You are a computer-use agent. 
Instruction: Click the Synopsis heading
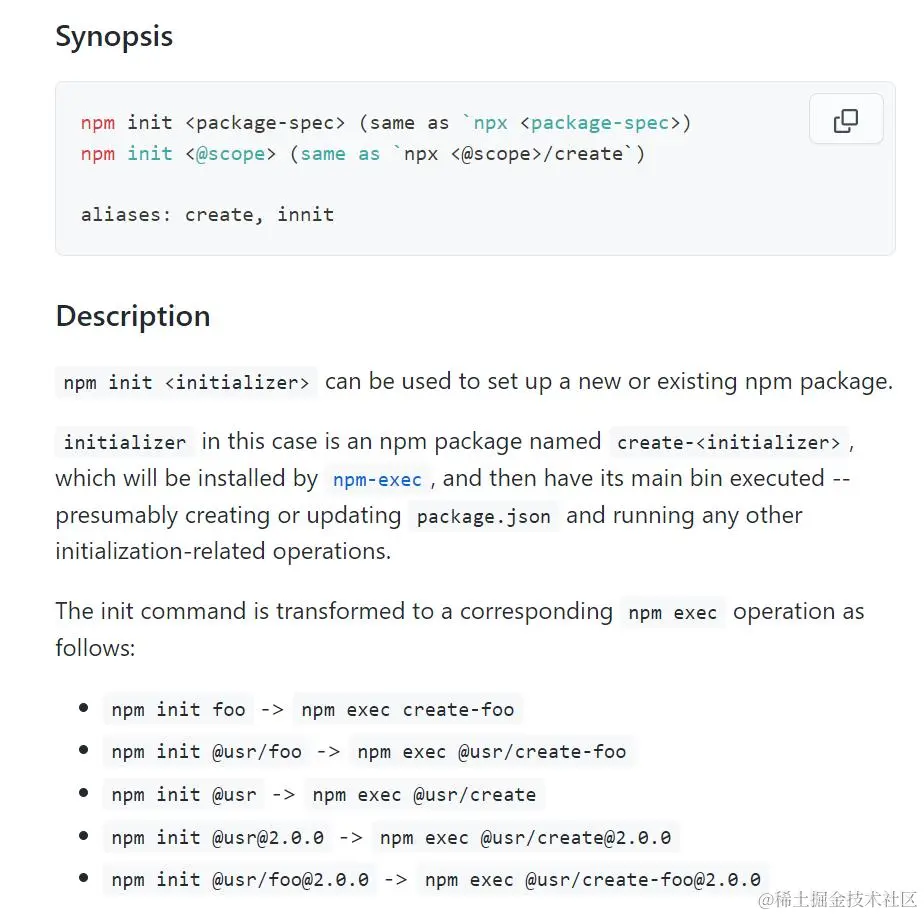(x=114, y=37)
